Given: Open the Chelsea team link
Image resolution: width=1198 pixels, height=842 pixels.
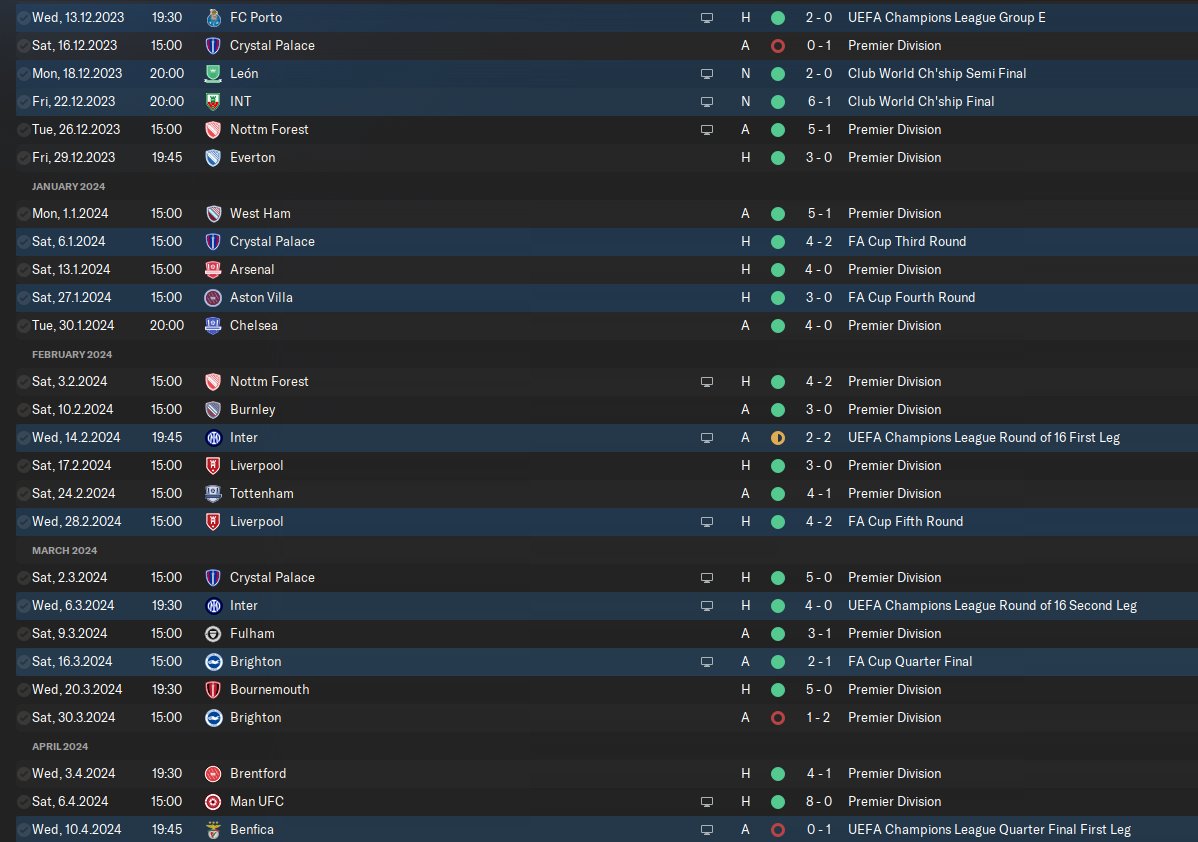Looking at the screenshot, I should 254,325.
